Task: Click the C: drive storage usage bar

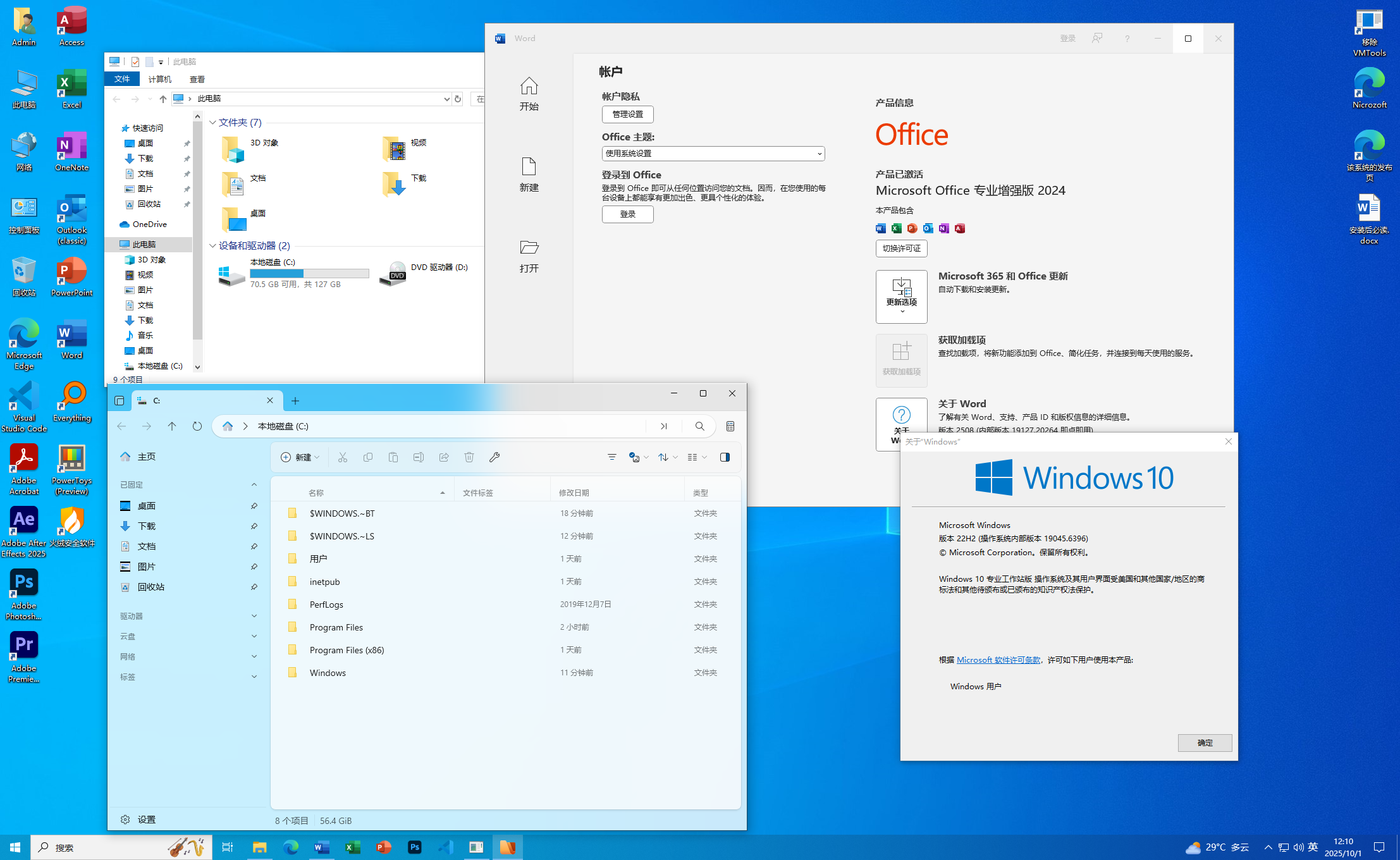Action: pyautogui.click(x=309, y=273)
